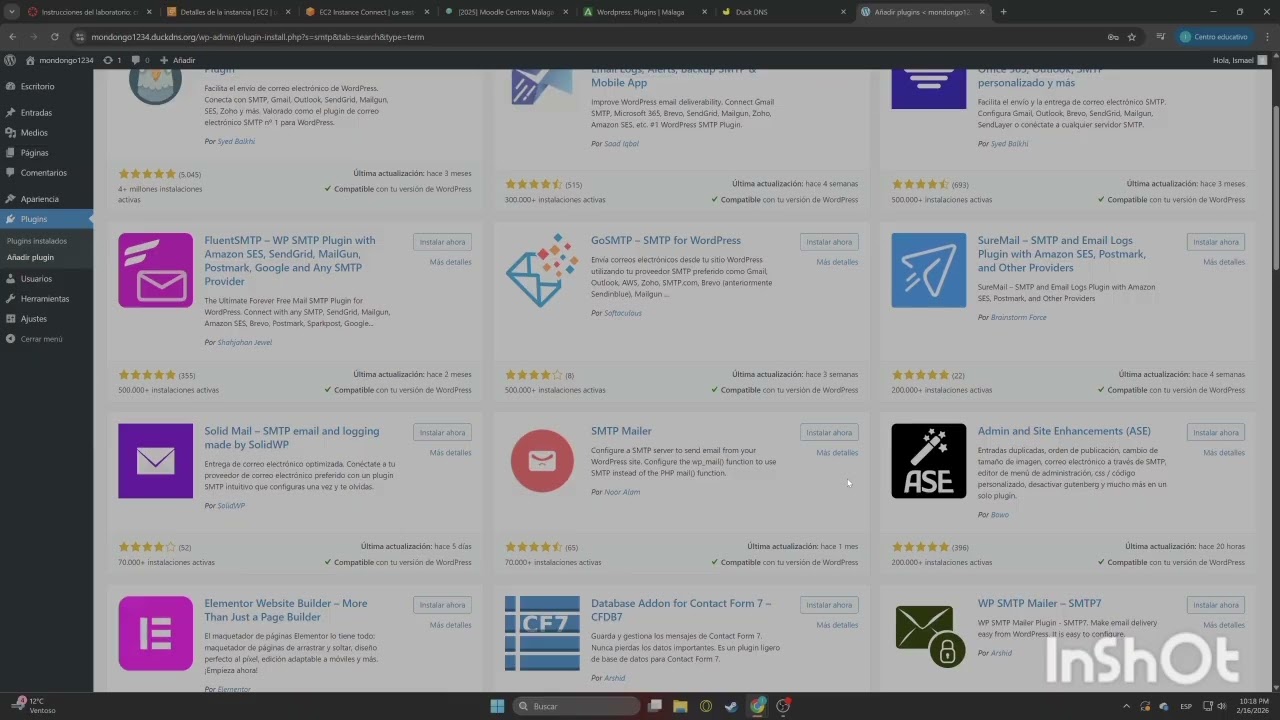Open Herramientas in the sidebar
1280x720 pixels.
click(x=44, y=299)
